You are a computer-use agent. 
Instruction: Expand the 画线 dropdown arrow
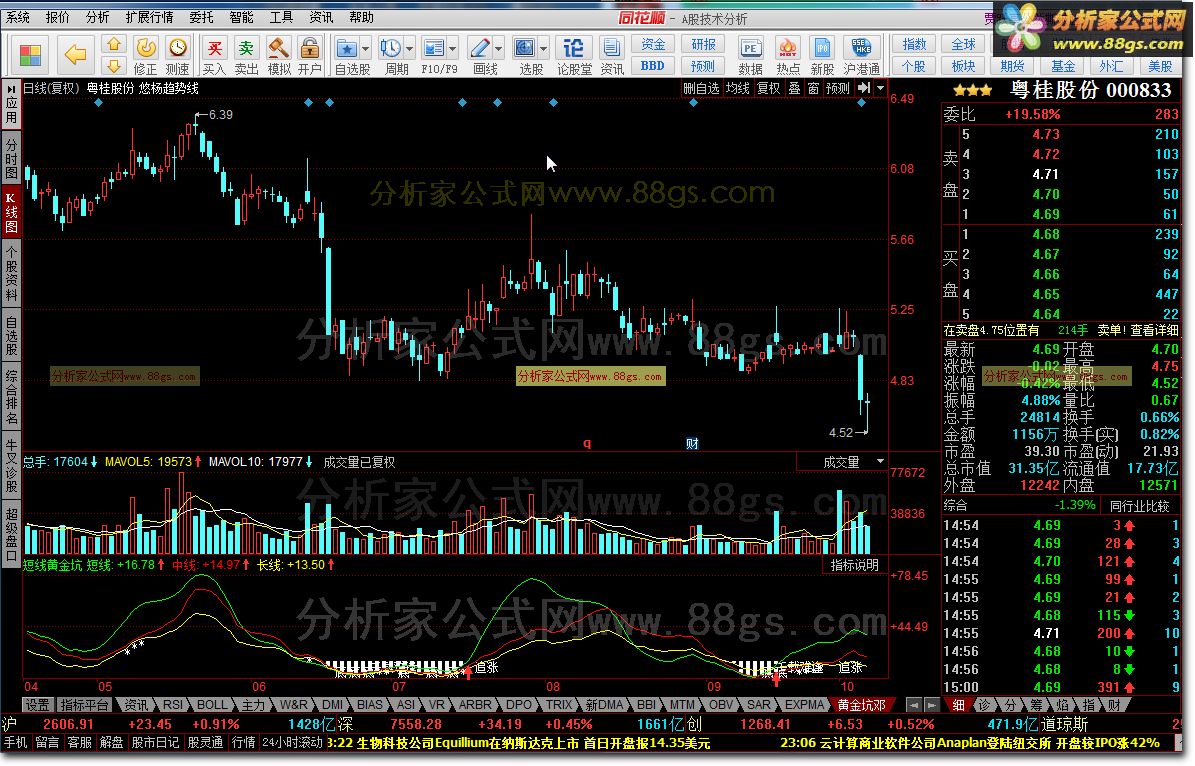tap(498, 49)
